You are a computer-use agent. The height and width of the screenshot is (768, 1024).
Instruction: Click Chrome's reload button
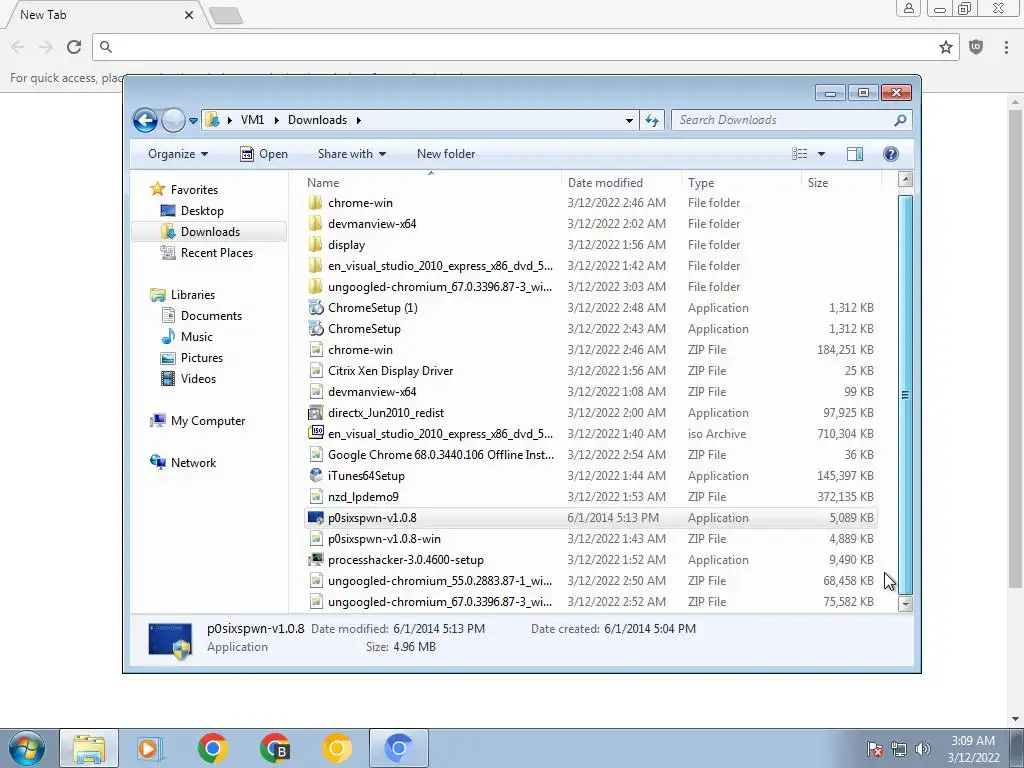pyautogui.click(x=74, y=47)
